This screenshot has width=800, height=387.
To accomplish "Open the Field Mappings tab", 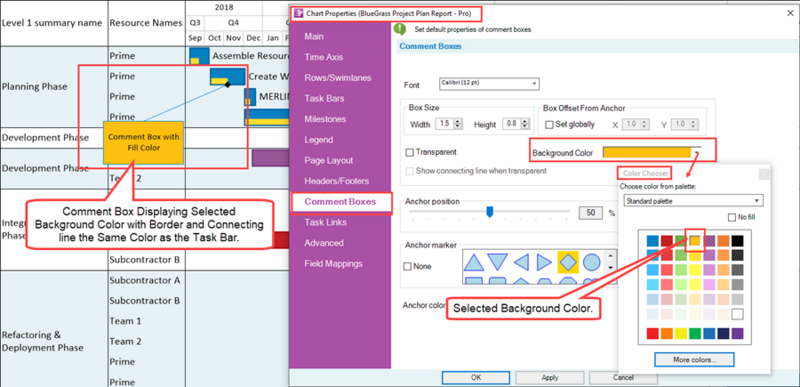I will tap(334, 264).
